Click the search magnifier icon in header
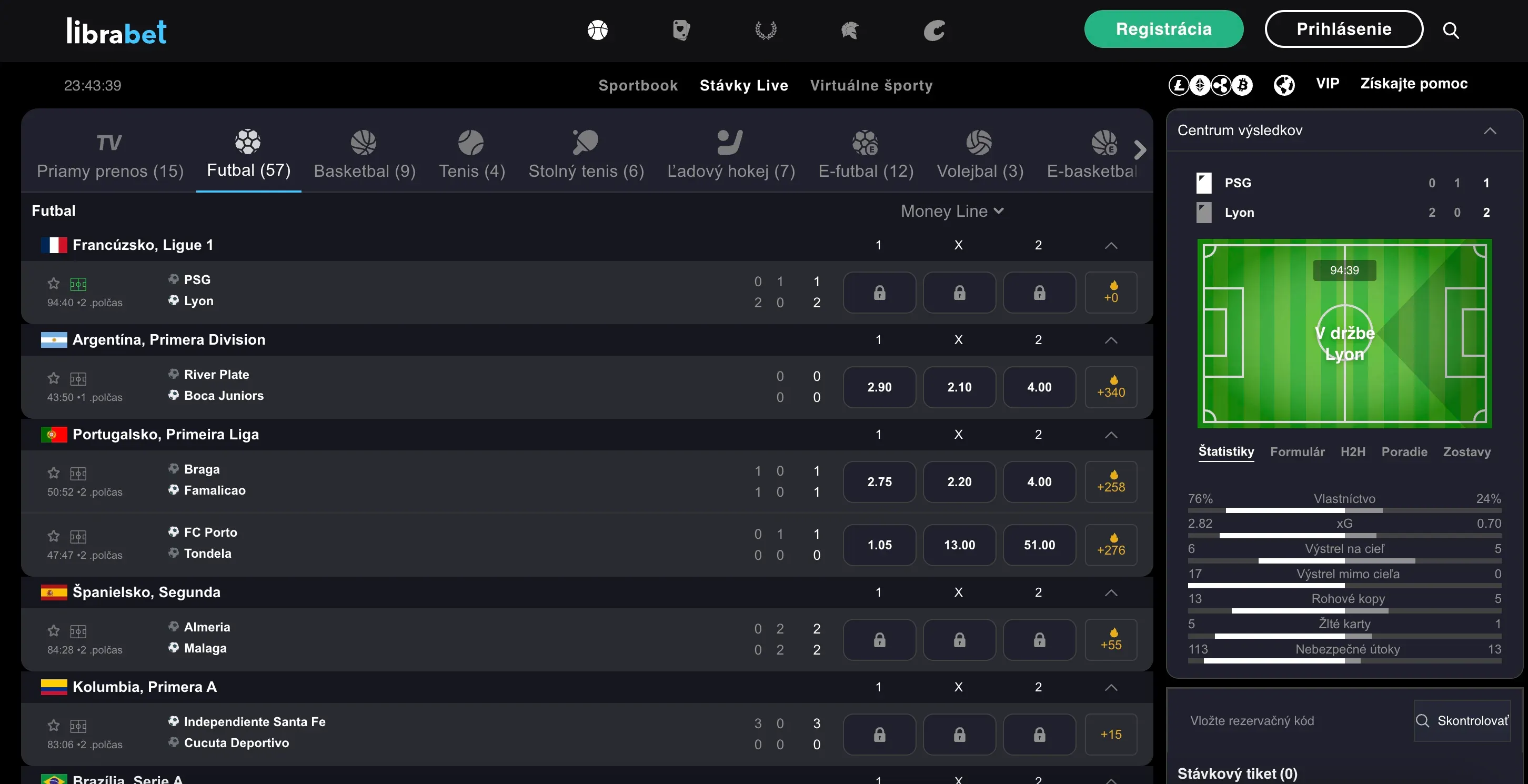This screenshot has height=784, width=1528. (x=1450, y=29)
